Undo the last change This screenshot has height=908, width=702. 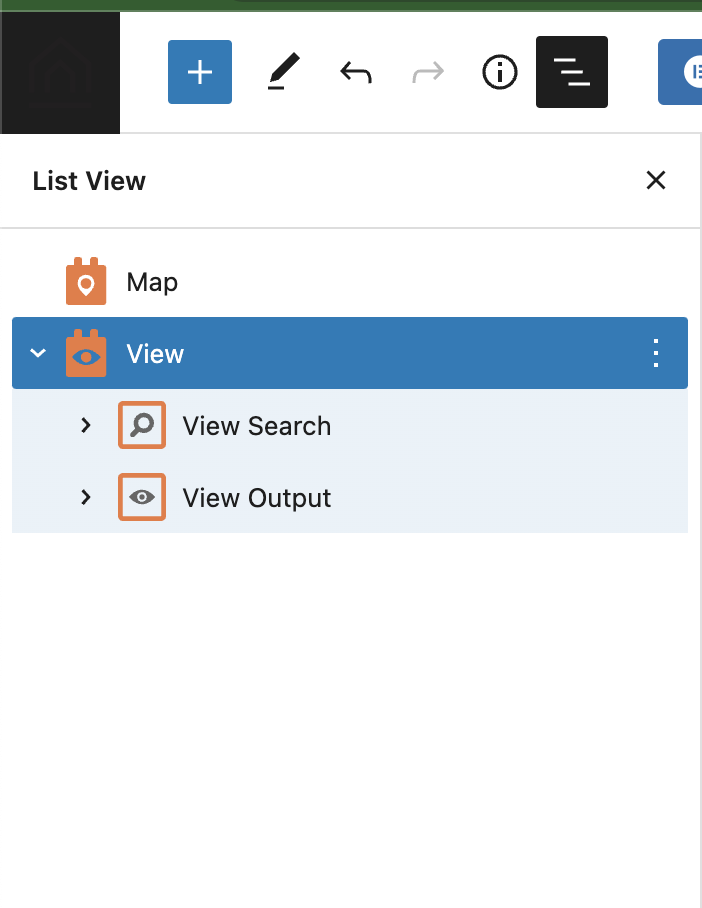point(356,72)
